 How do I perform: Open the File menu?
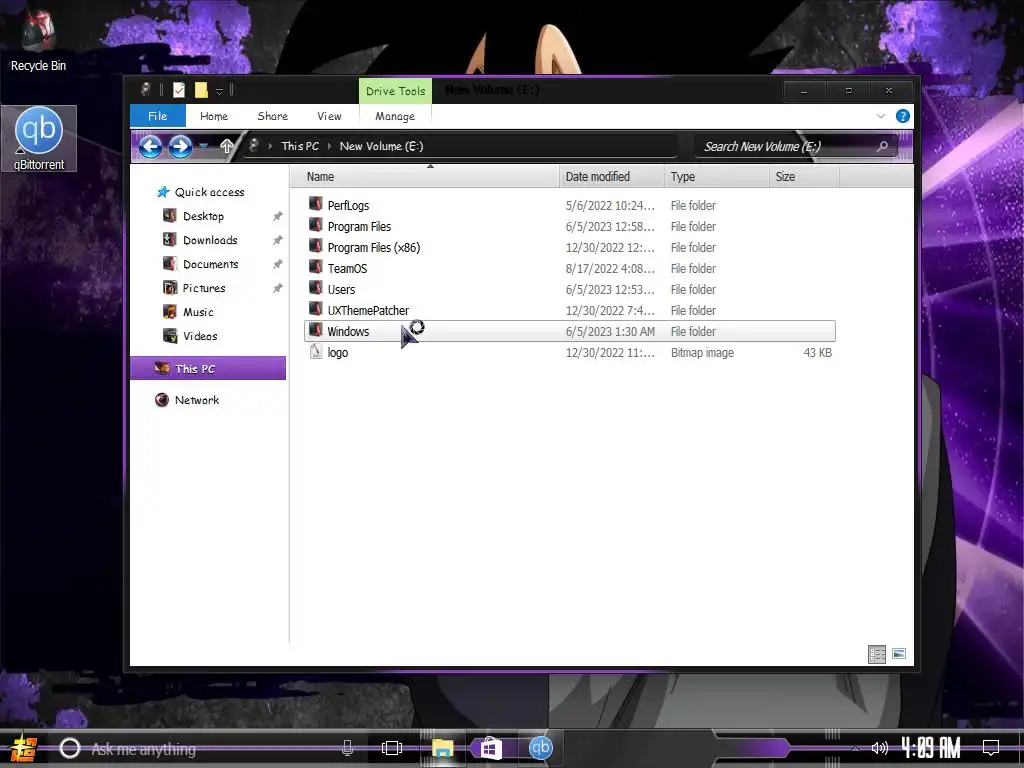point(157,116)
